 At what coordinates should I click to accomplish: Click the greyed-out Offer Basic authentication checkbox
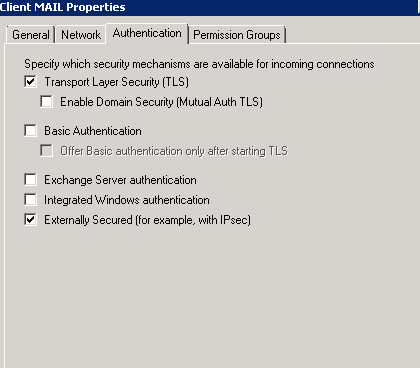(x=46, y=151)
